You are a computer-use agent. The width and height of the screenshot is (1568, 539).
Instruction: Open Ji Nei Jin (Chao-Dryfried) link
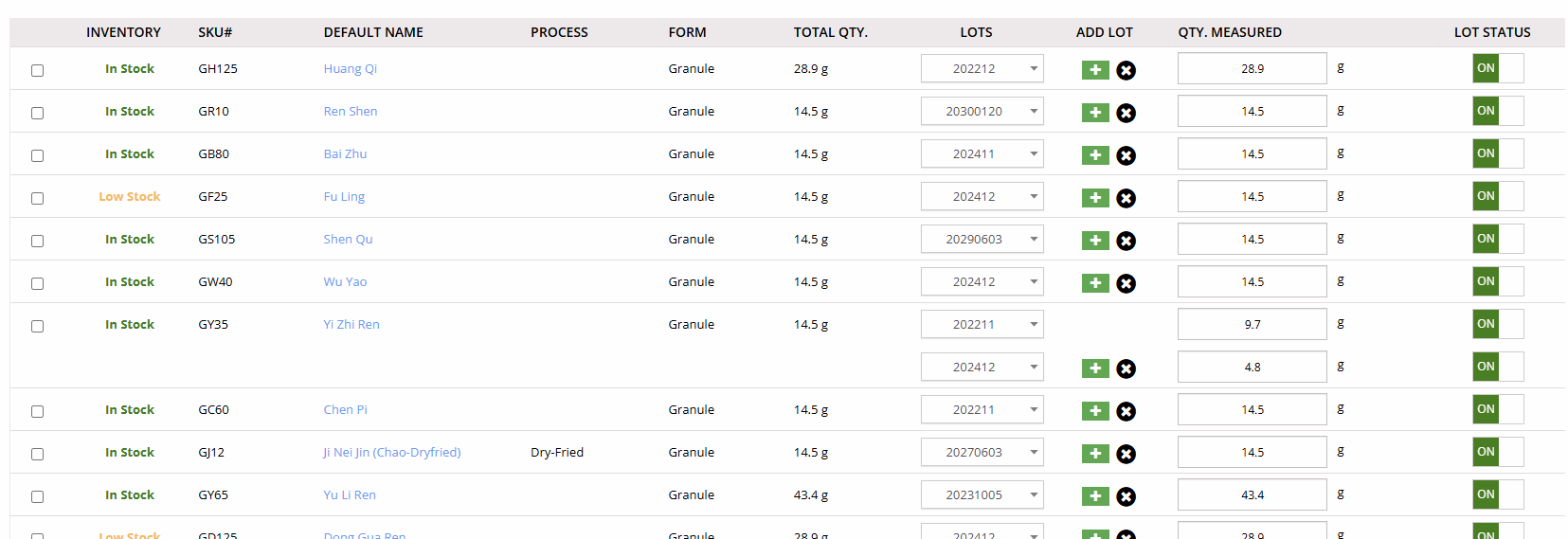[392, 453]
